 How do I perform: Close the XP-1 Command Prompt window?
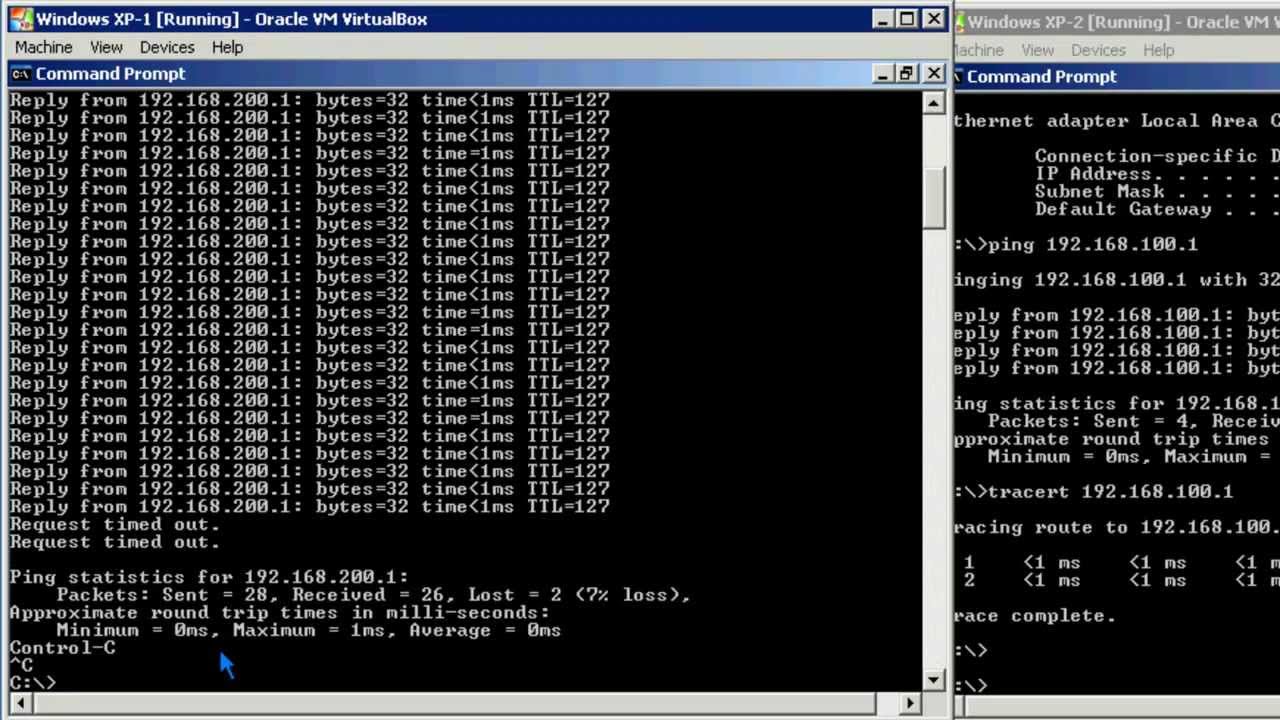click(933, 74)
